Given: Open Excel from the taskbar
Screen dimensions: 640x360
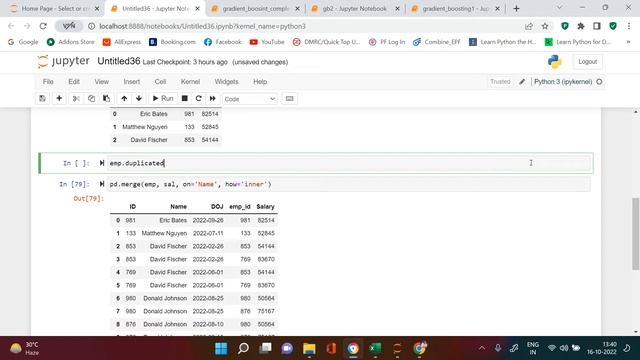Looking at the screenshot, I should pos(375,348).
